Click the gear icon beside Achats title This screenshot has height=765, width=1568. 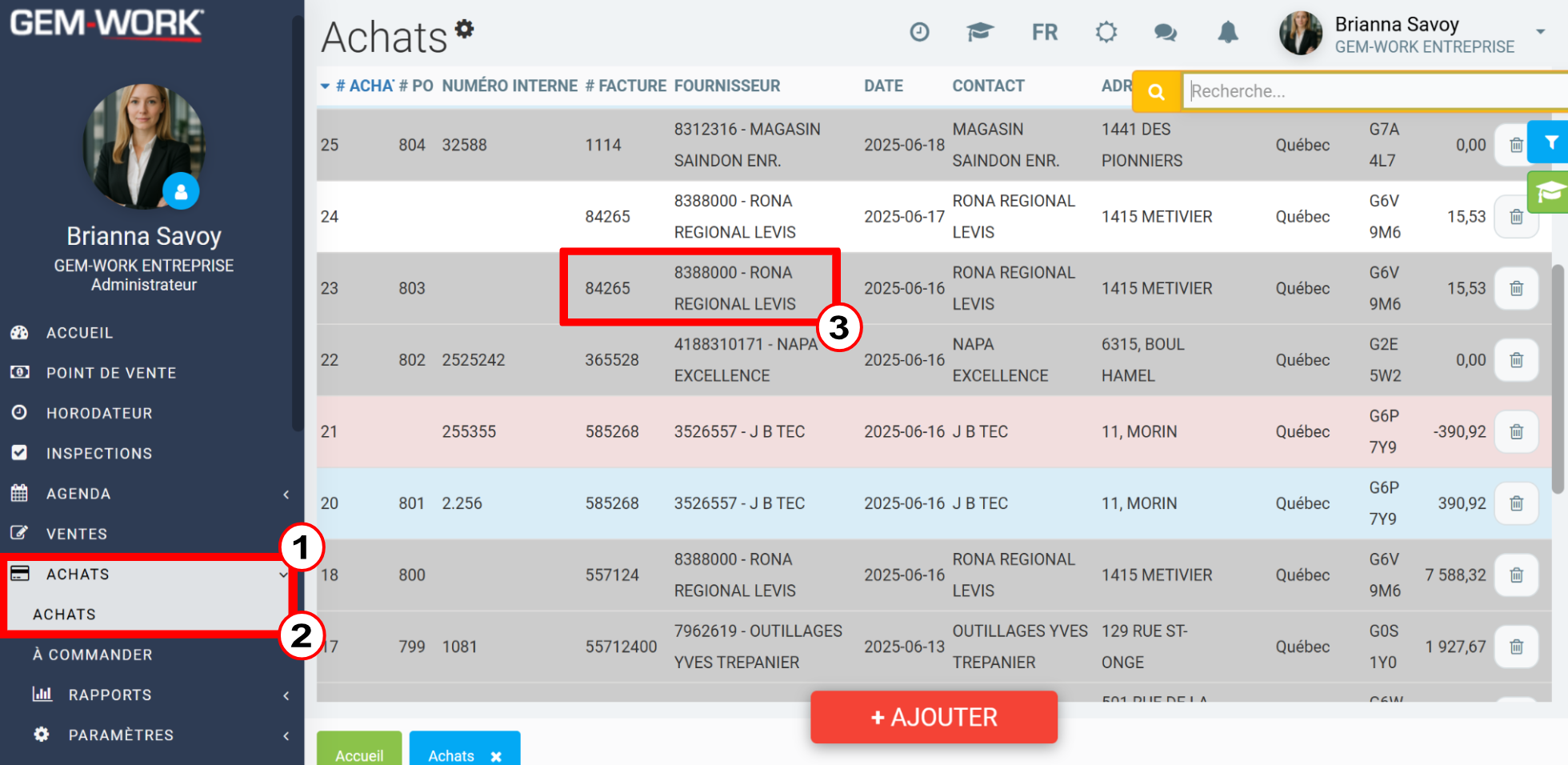click(x=465, y=29)
